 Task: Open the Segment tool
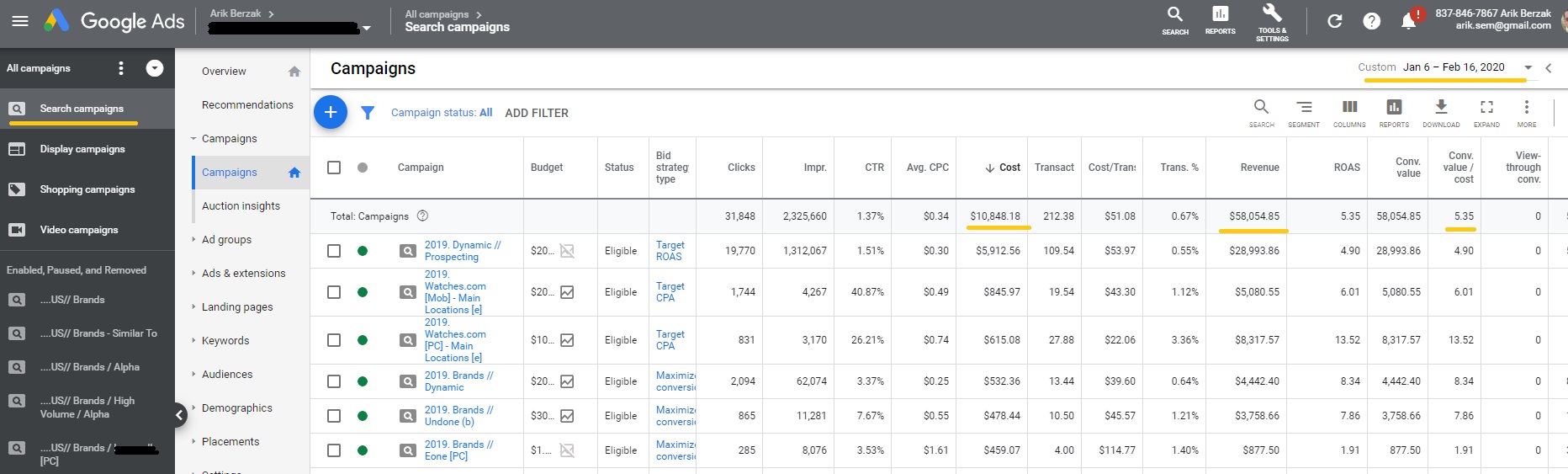click(x=1304, y=113)
